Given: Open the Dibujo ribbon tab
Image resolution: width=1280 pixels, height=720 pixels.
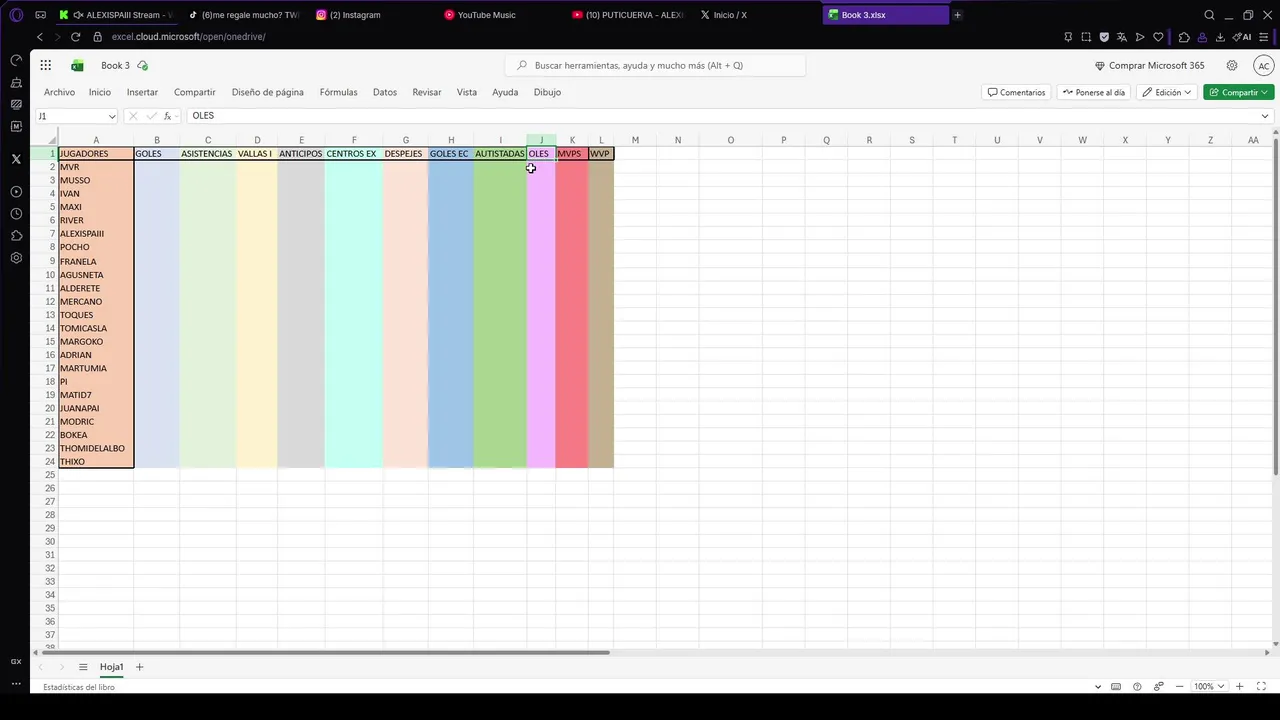Looking at the screenshot, I should (547, 92).
